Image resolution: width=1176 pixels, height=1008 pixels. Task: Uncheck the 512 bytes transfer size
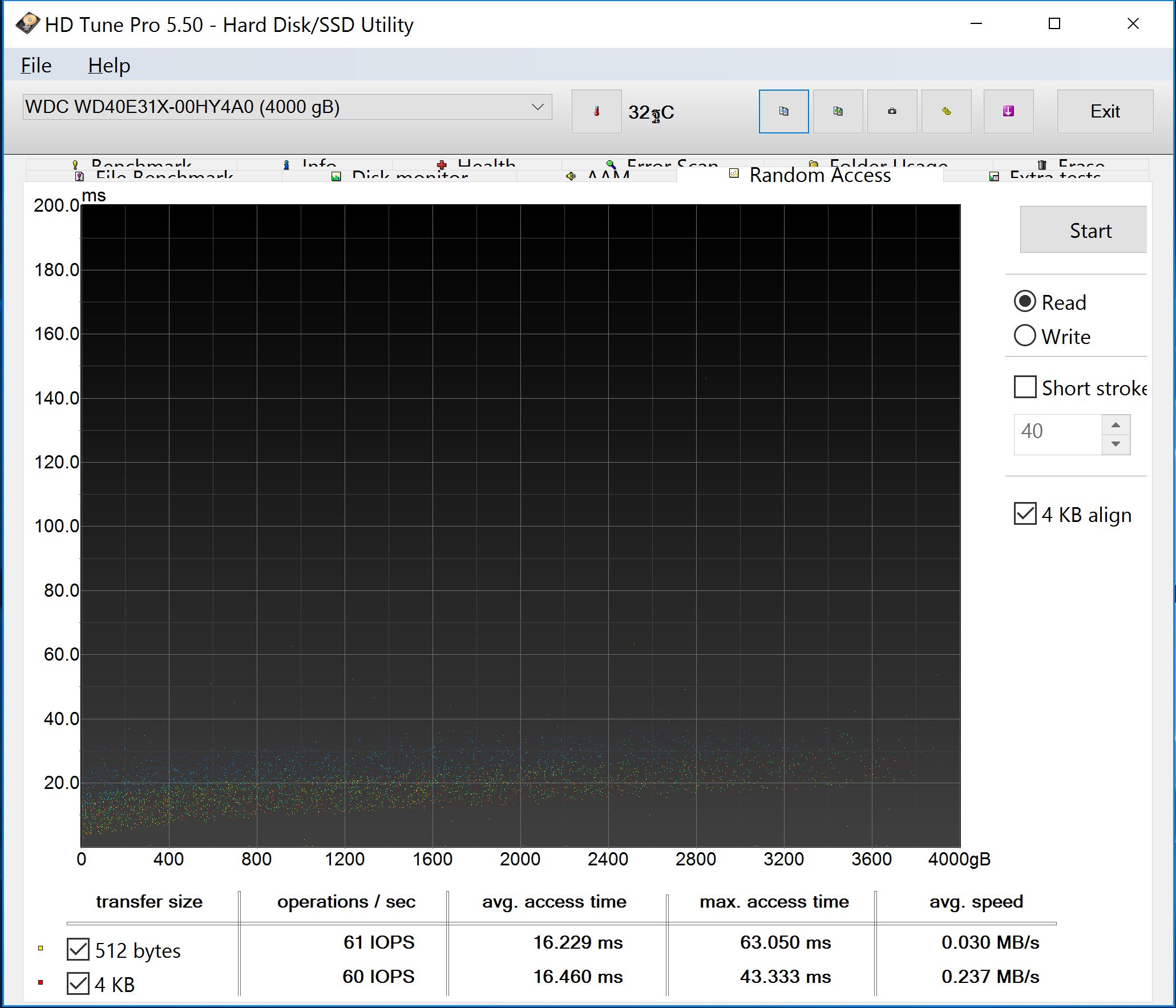click(78, 950)
